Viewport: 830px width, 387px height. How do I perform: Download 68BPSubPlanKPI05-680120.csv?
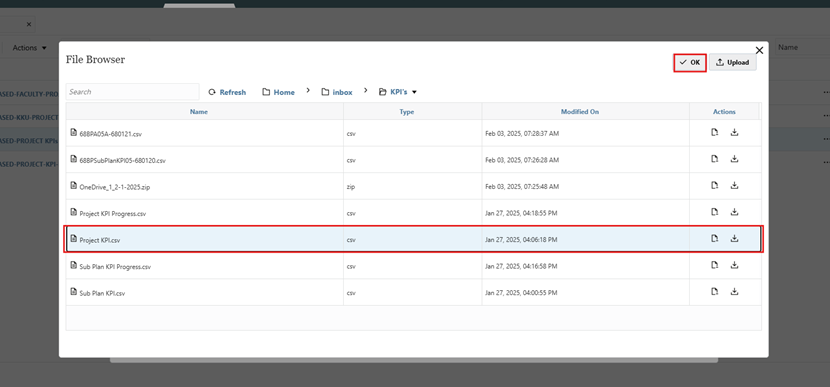[734, 159]
